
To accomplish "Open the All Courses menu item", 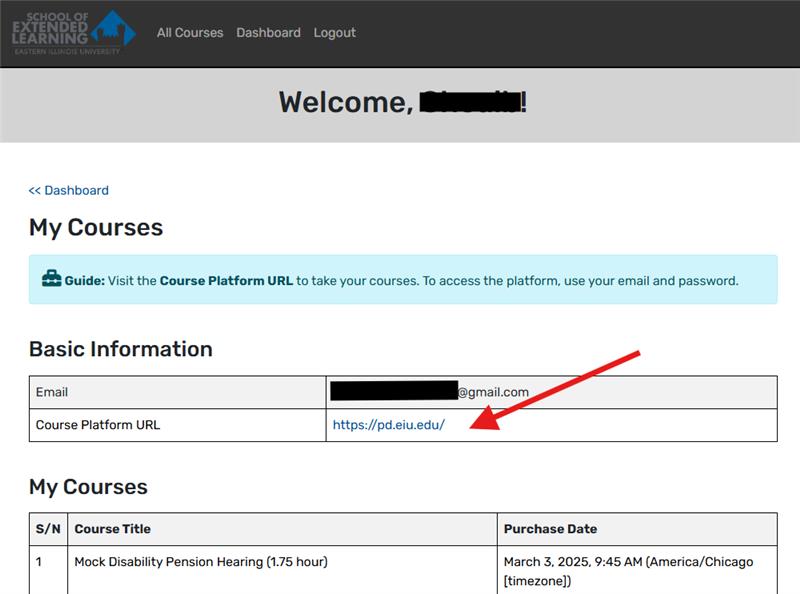I will pos(190,33).
